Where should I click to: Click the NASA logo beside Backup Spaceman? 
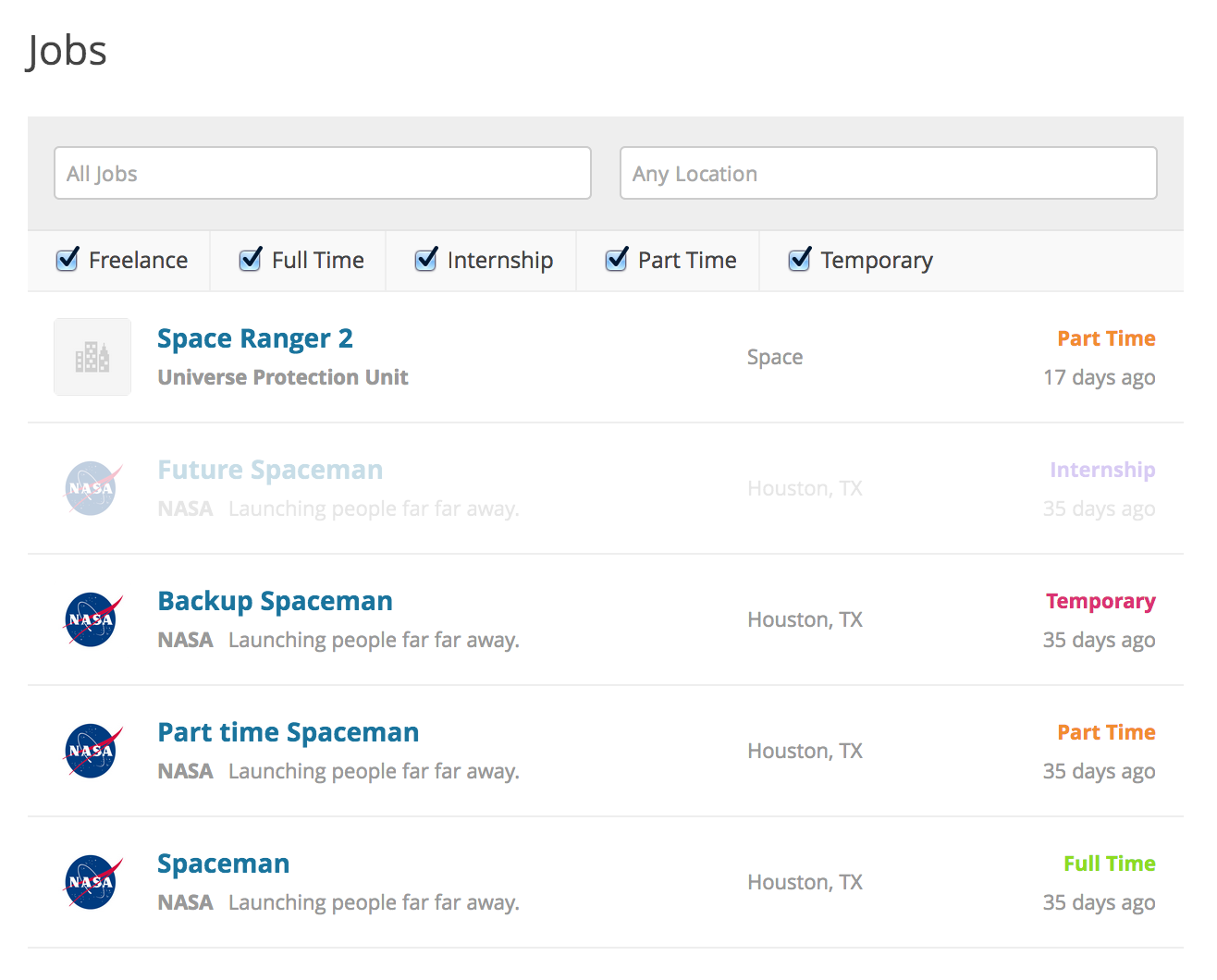pos(92,619)
